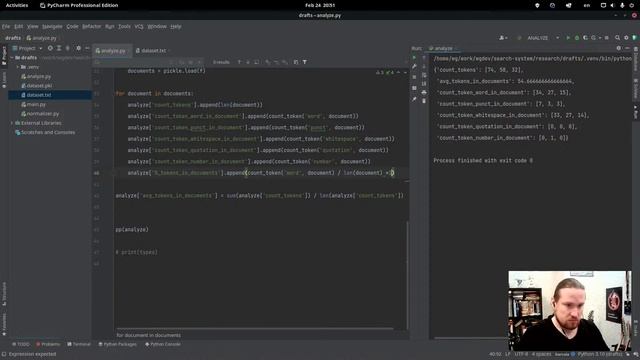Click the print icon in Run panel
Image resolution: width=640 pixels, height=360 pixels.
pos(424,93)
